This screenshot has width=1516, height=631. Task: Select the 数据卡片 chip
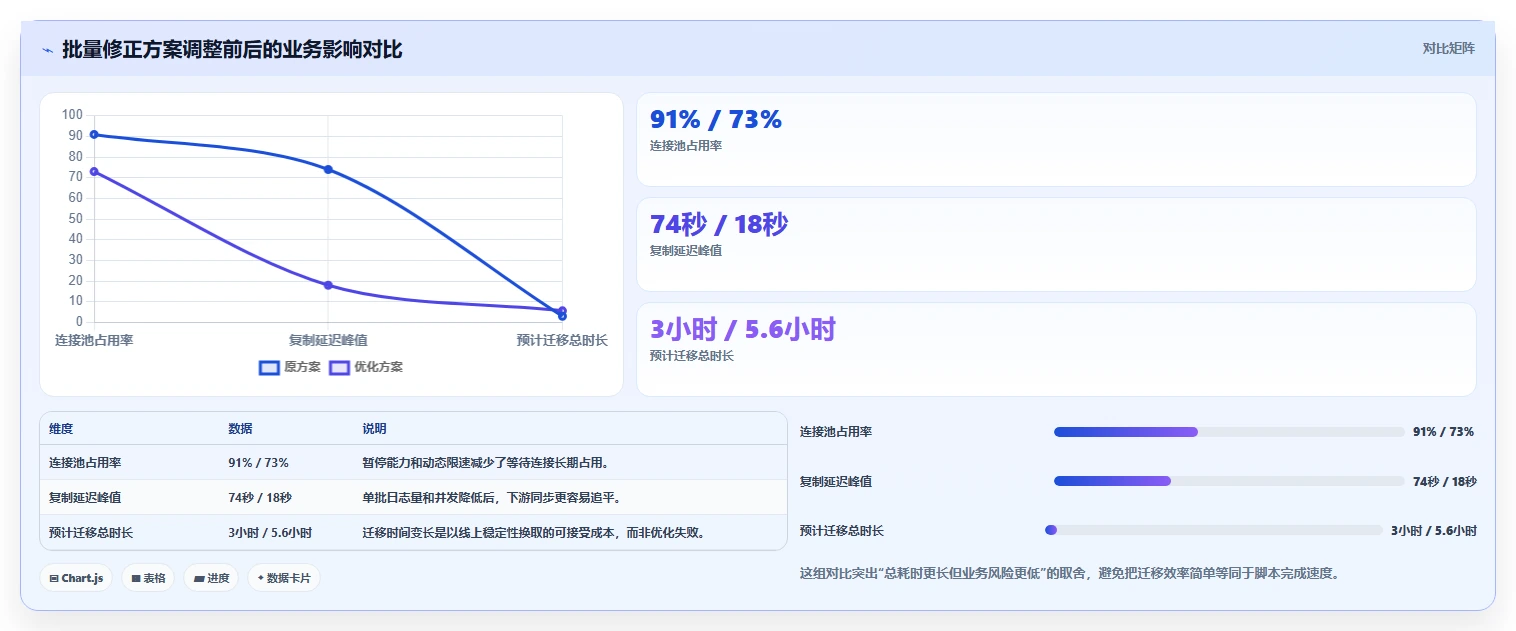click(284, 578)
